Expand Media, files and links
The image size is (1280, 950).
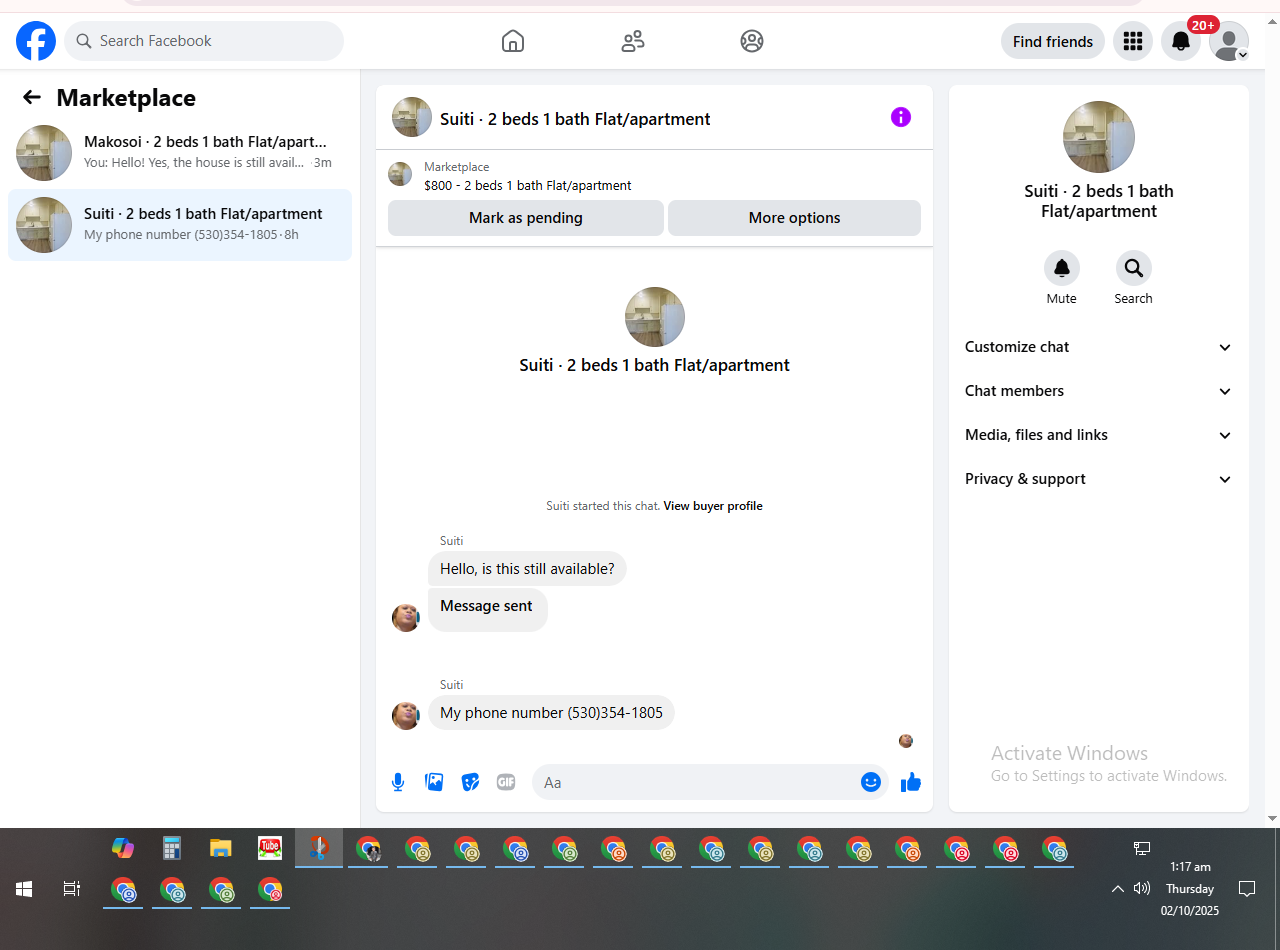[x=1099, y=435]
